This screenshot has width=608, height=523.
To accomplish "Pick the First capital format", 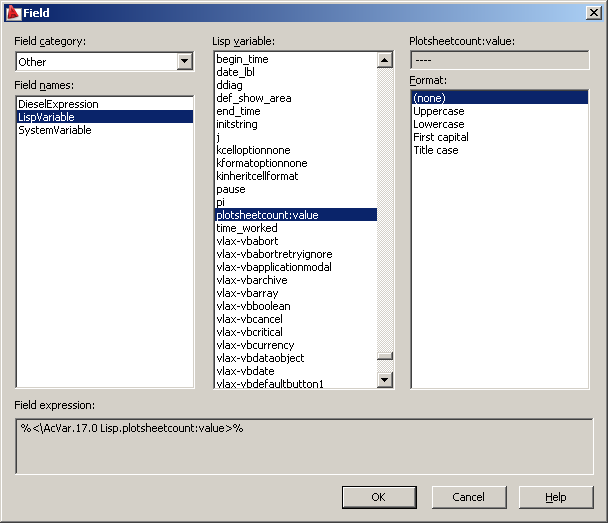I will 499,137.
